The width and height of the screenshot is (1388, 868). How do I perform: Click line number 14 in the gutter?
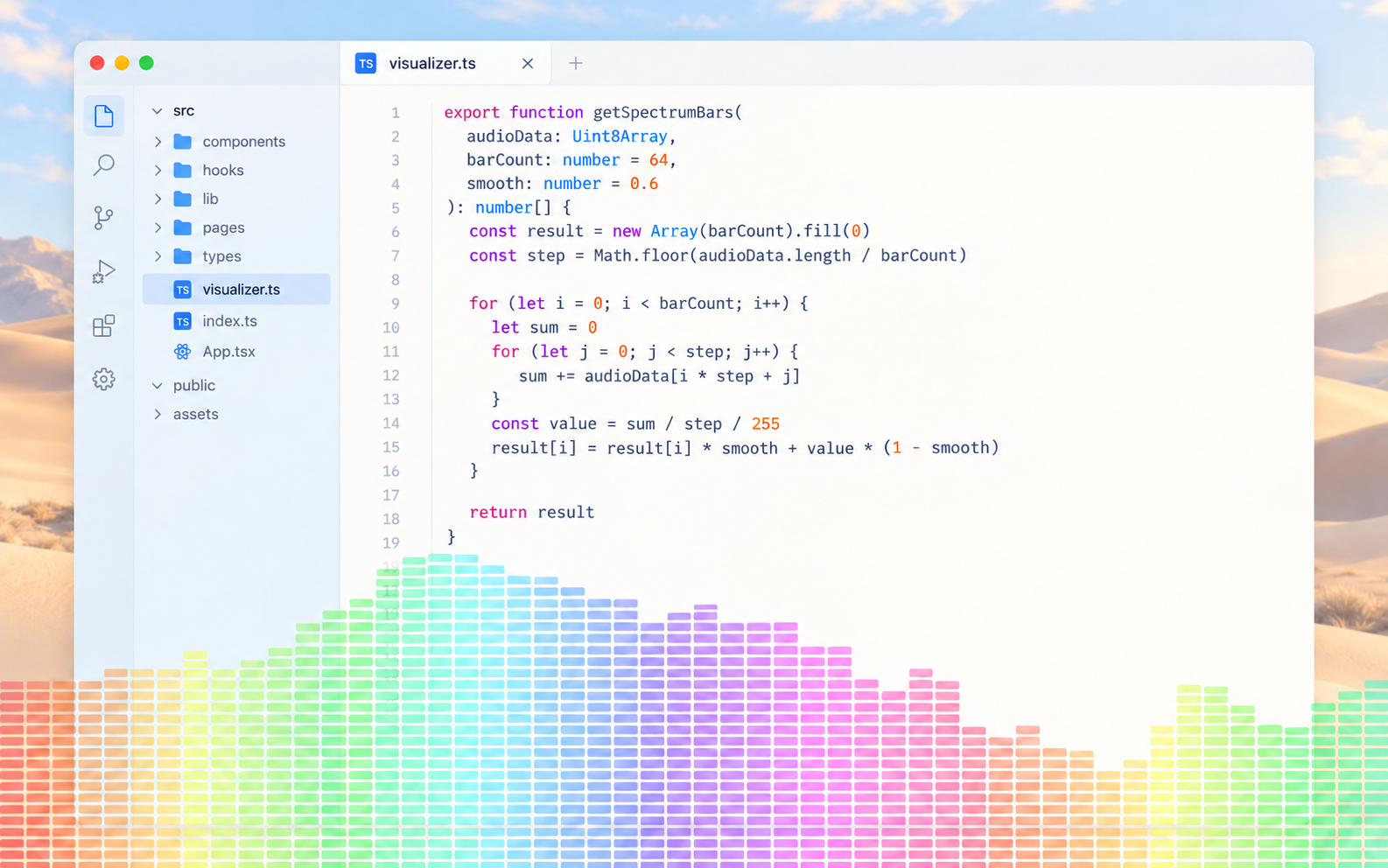tap(390, 423)
